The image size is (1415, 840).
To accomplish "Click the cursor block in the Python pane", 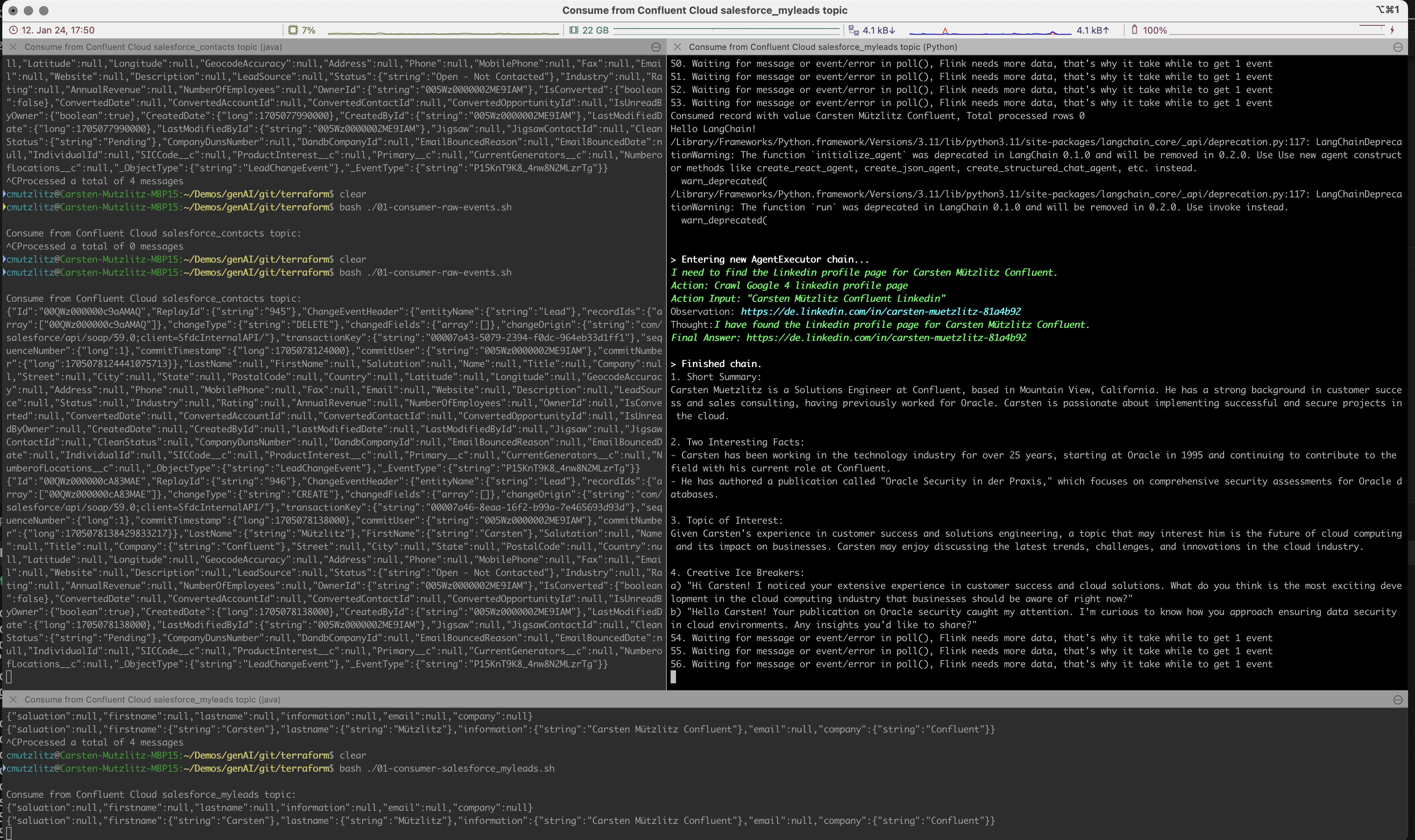I will 673,677.
